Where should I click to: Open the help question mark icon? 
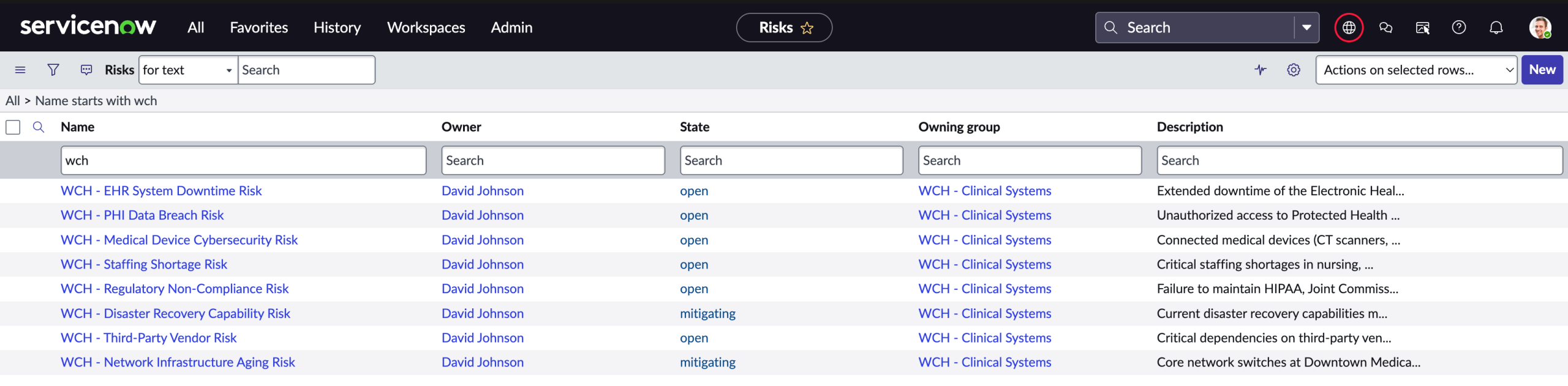1459,28
